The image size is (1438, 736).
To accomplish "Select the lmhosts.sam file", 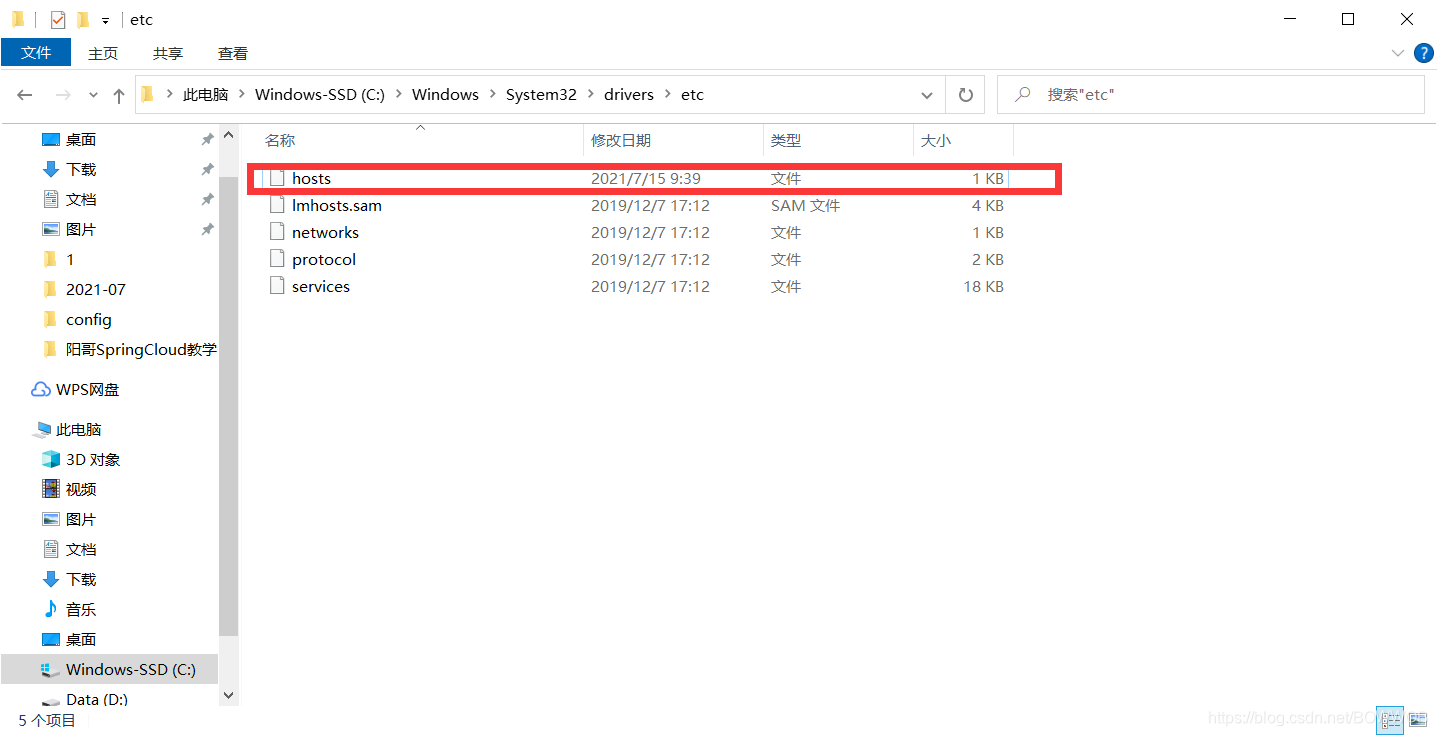I will tap(635, 205).
